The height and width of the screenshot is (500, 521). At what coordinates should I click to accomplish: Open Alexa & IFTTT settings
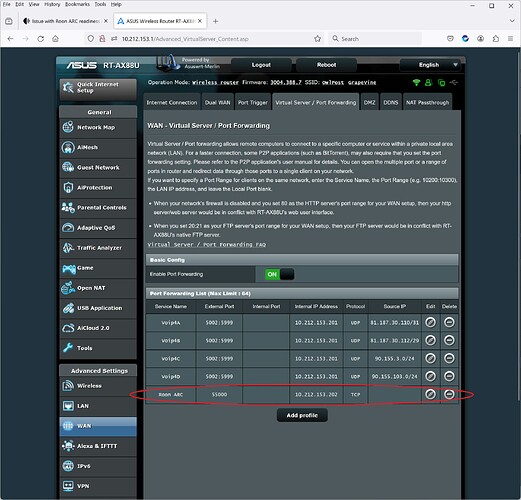coord(98,446)
